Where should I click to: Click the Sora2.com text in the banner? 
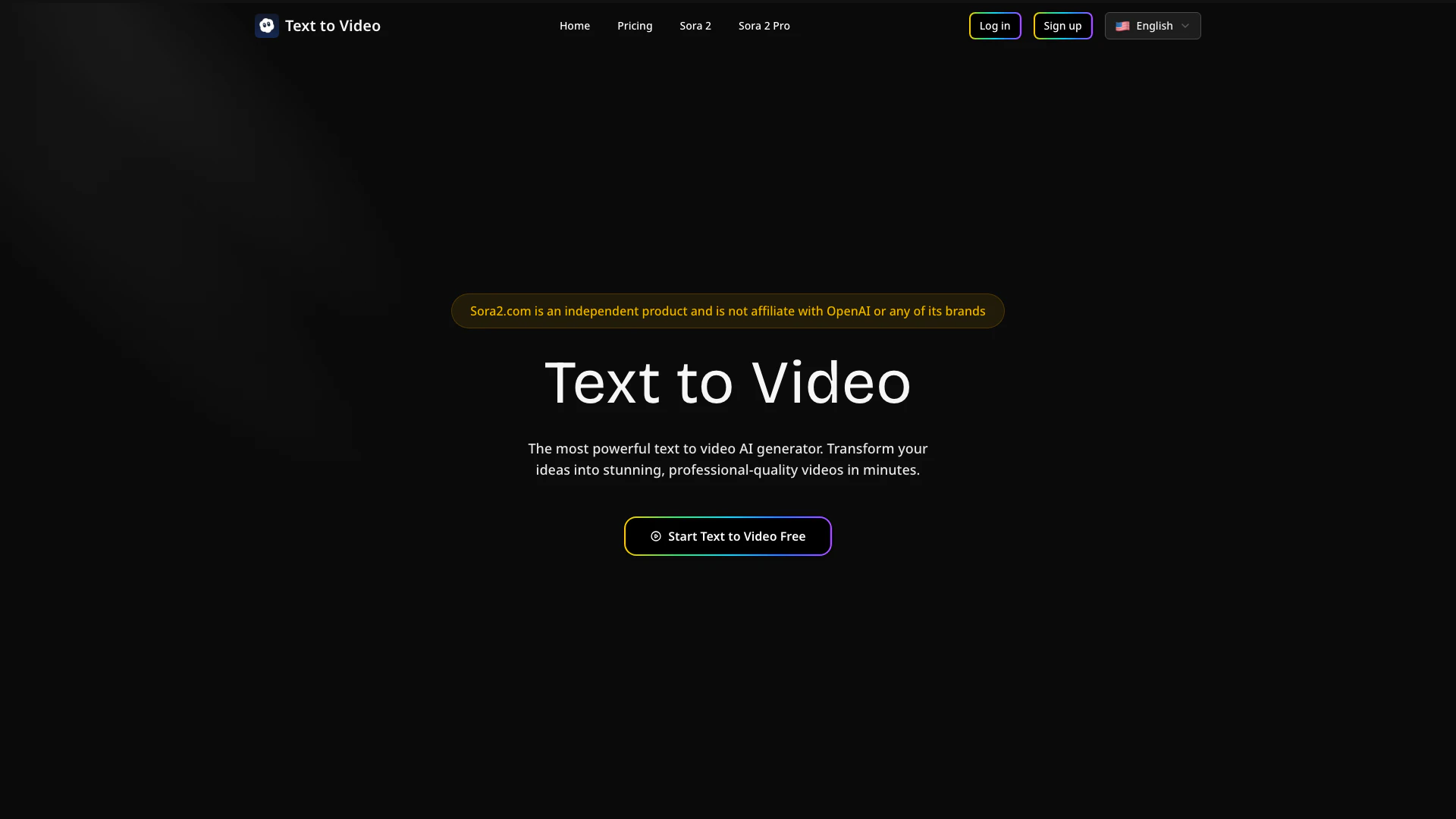(500, 311)
